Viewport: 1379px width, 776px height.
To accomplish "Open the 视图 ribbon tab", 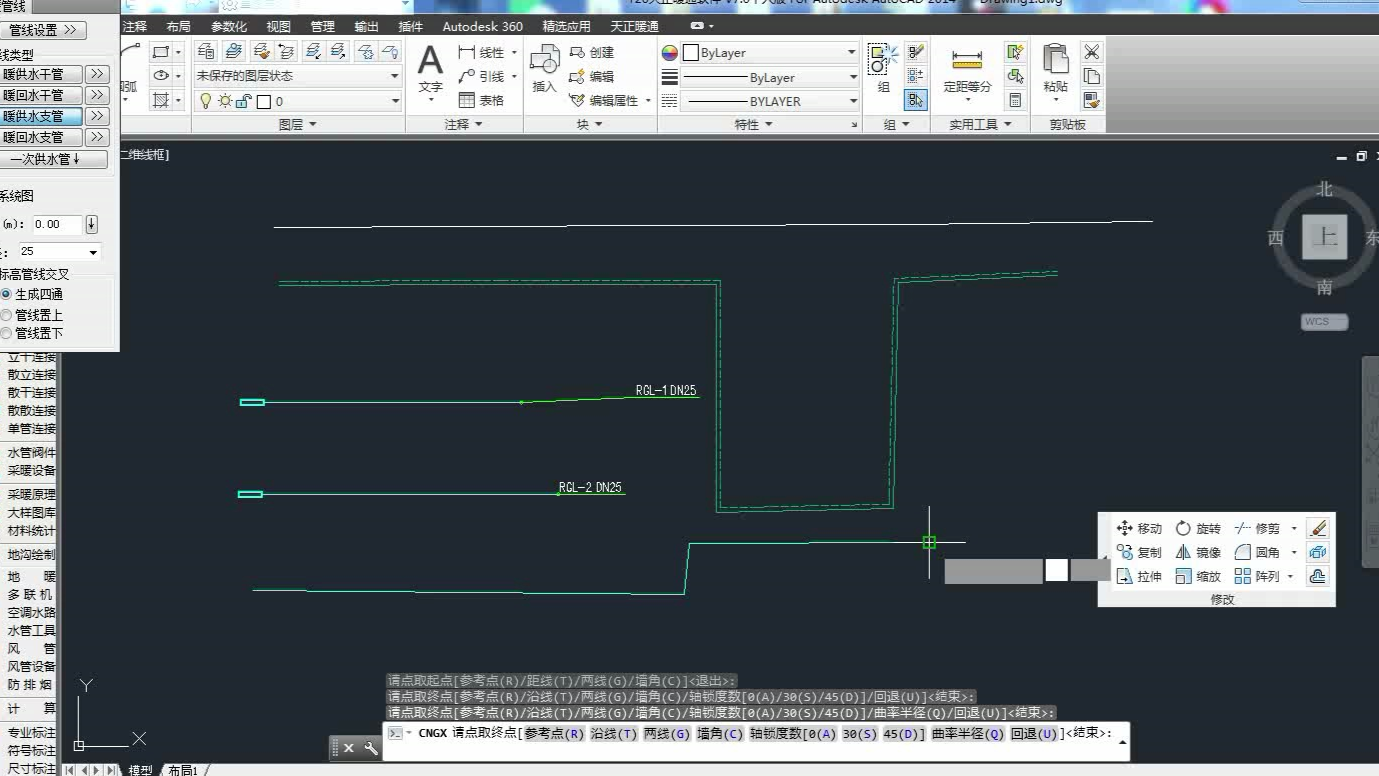I will click(x=279, y=27).
